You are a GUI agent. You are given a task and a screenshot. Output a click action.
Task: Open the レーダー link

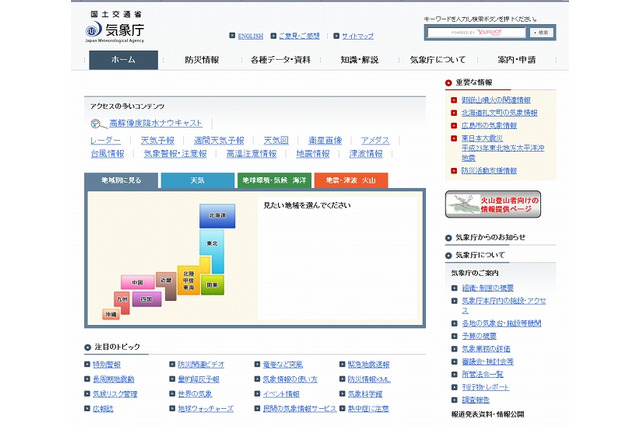click(106, 141)
